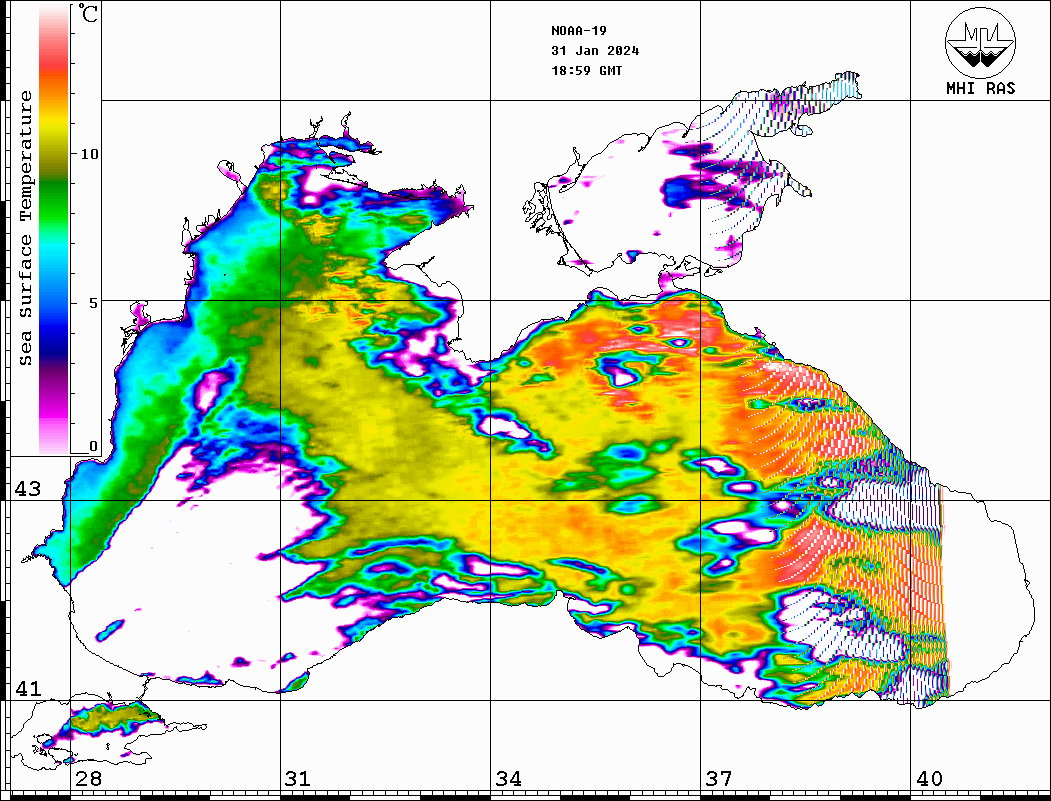Click the MHI RAS logo emblem

pyautogui.click(x=980, y=42)
